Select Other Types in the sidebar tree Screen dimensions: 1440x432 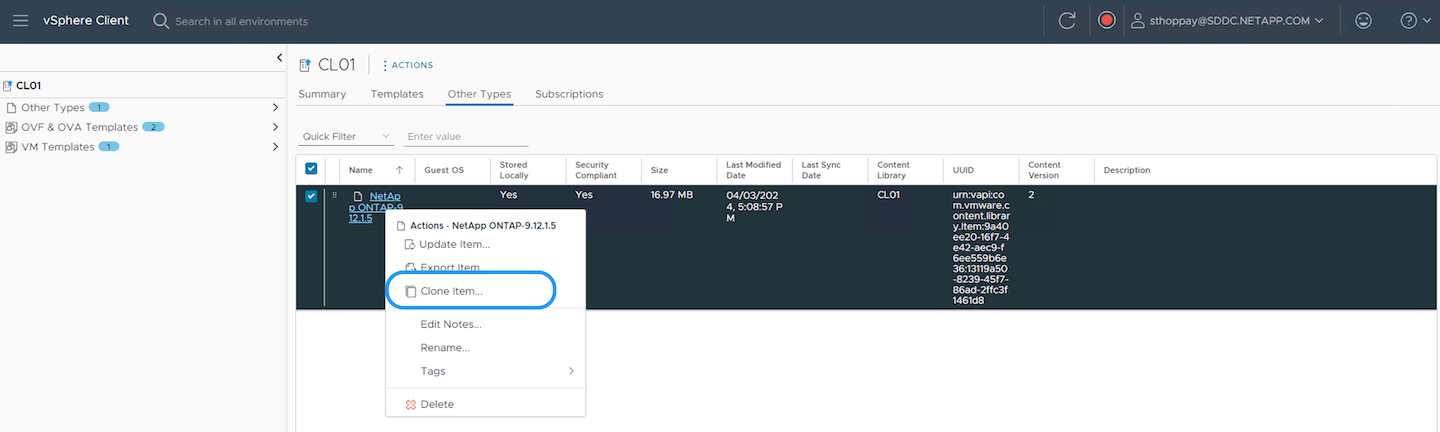tap(52, 107)
